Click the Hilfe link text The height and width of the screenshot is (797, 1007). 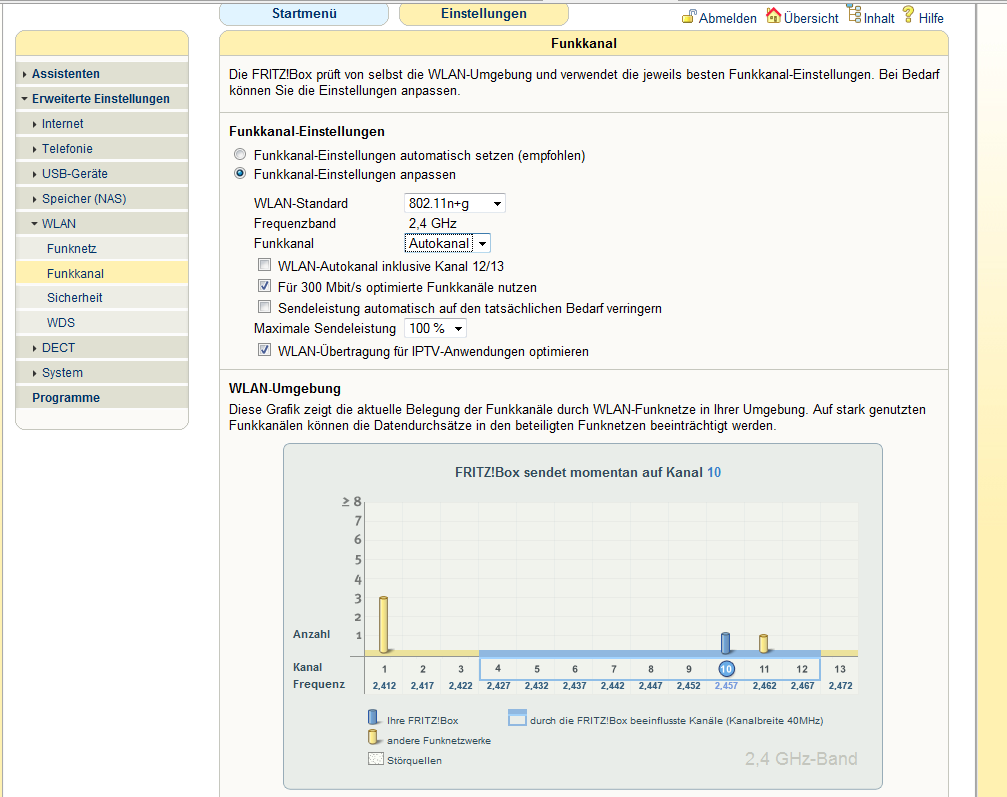(x=931, y=19)
